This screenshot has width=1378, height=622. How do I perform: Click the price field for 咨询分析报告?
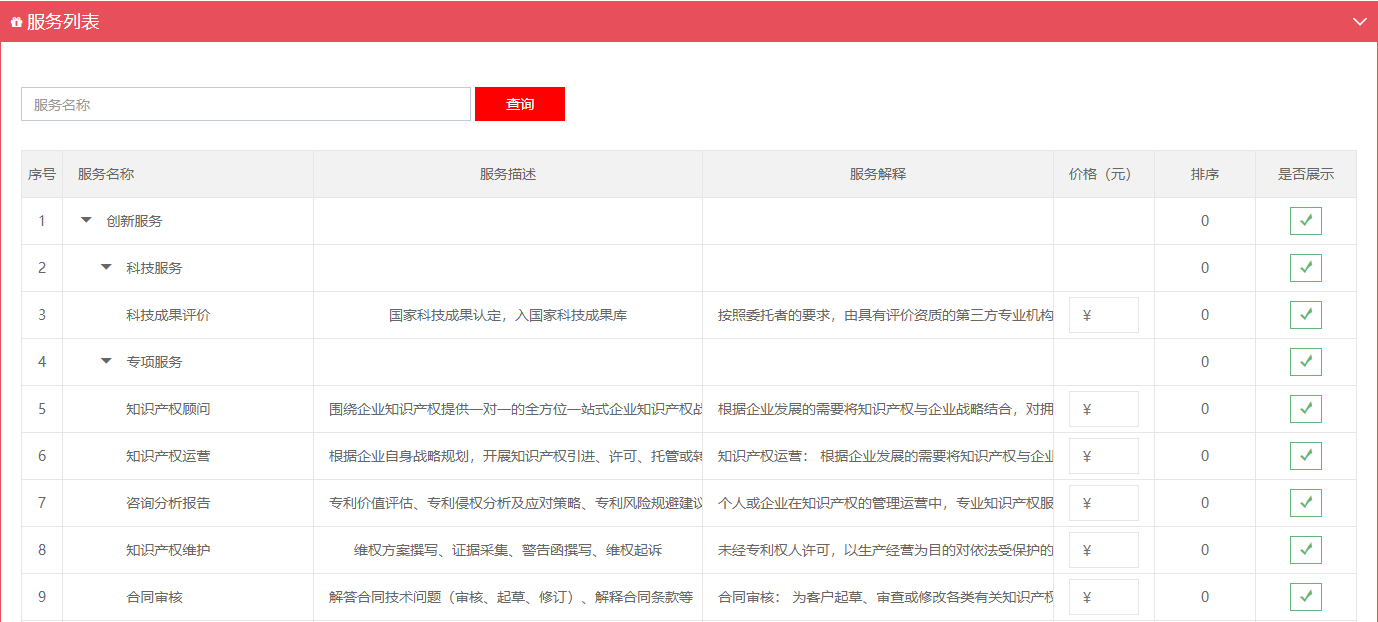(x=1104, y=503)
